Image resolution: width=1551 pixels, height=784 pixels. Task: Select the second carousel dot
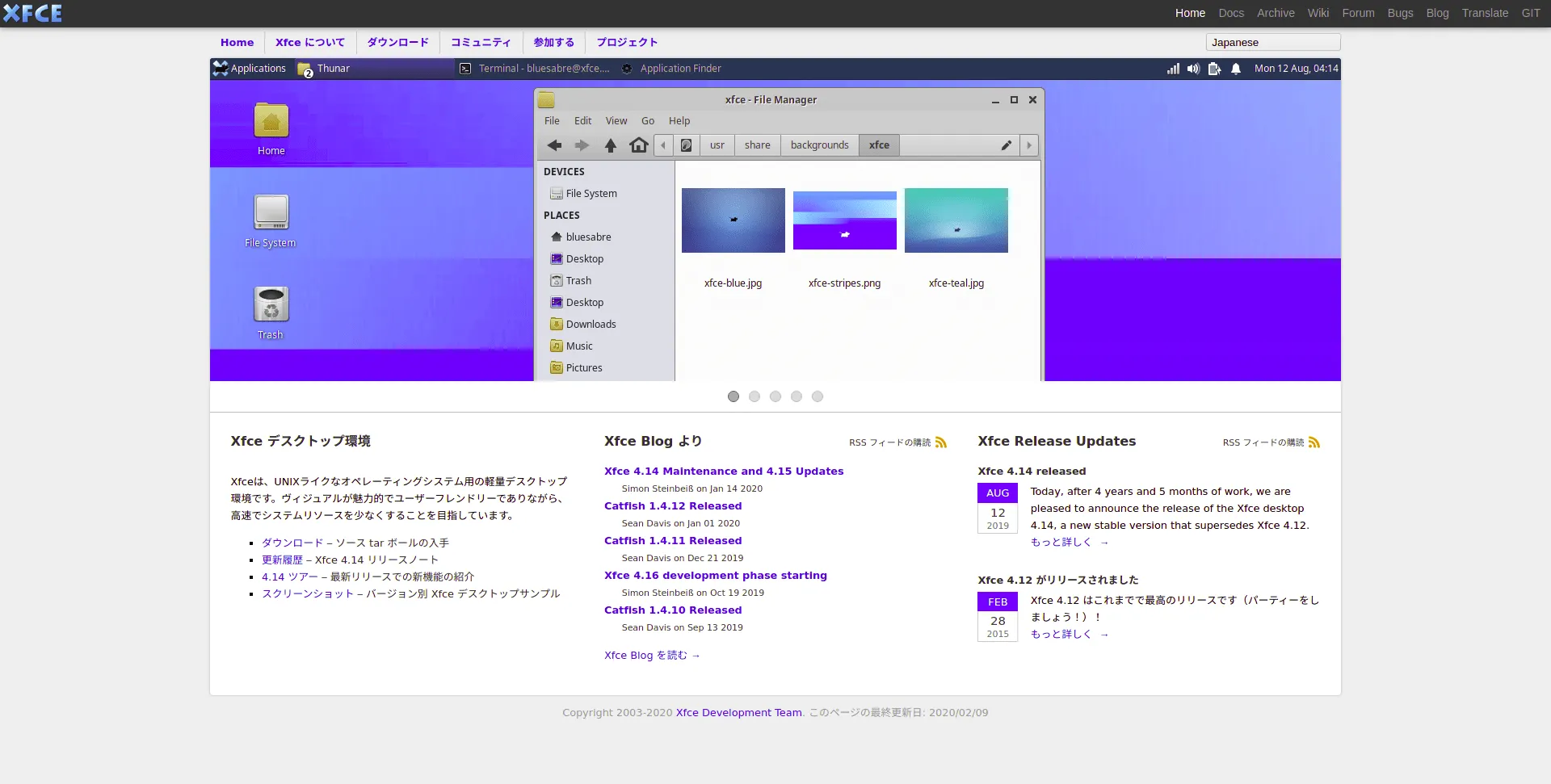754,396
